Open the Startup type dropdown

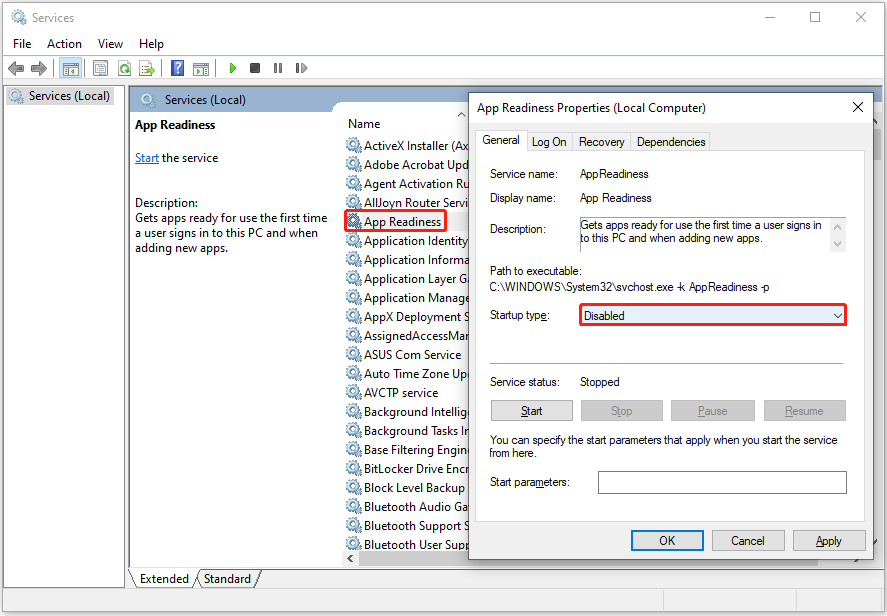713,315
